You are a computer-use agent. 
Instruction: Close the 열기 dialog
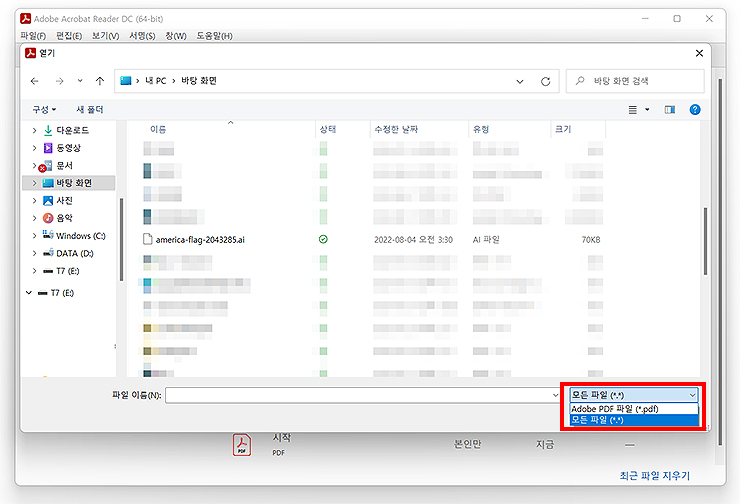pyautogui.click(x=699, y=53)
